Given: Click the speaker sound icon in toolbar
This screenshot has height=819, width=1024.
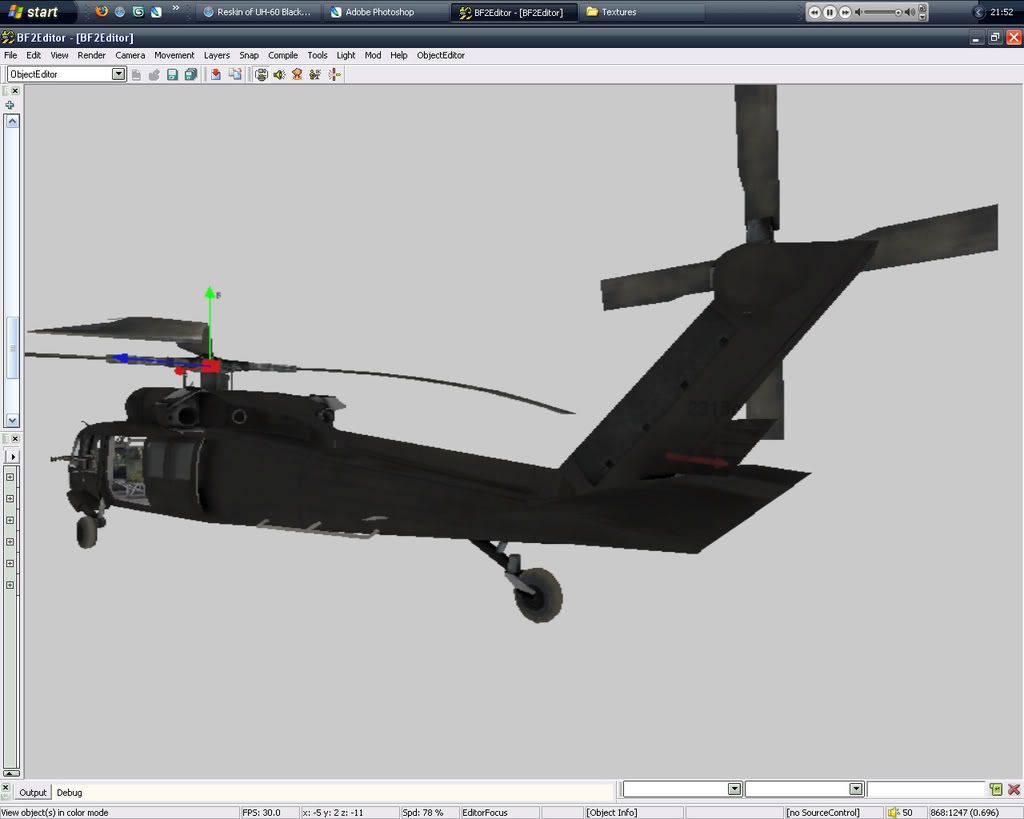Looking at the screenshot, I should [x=279, y=74].
